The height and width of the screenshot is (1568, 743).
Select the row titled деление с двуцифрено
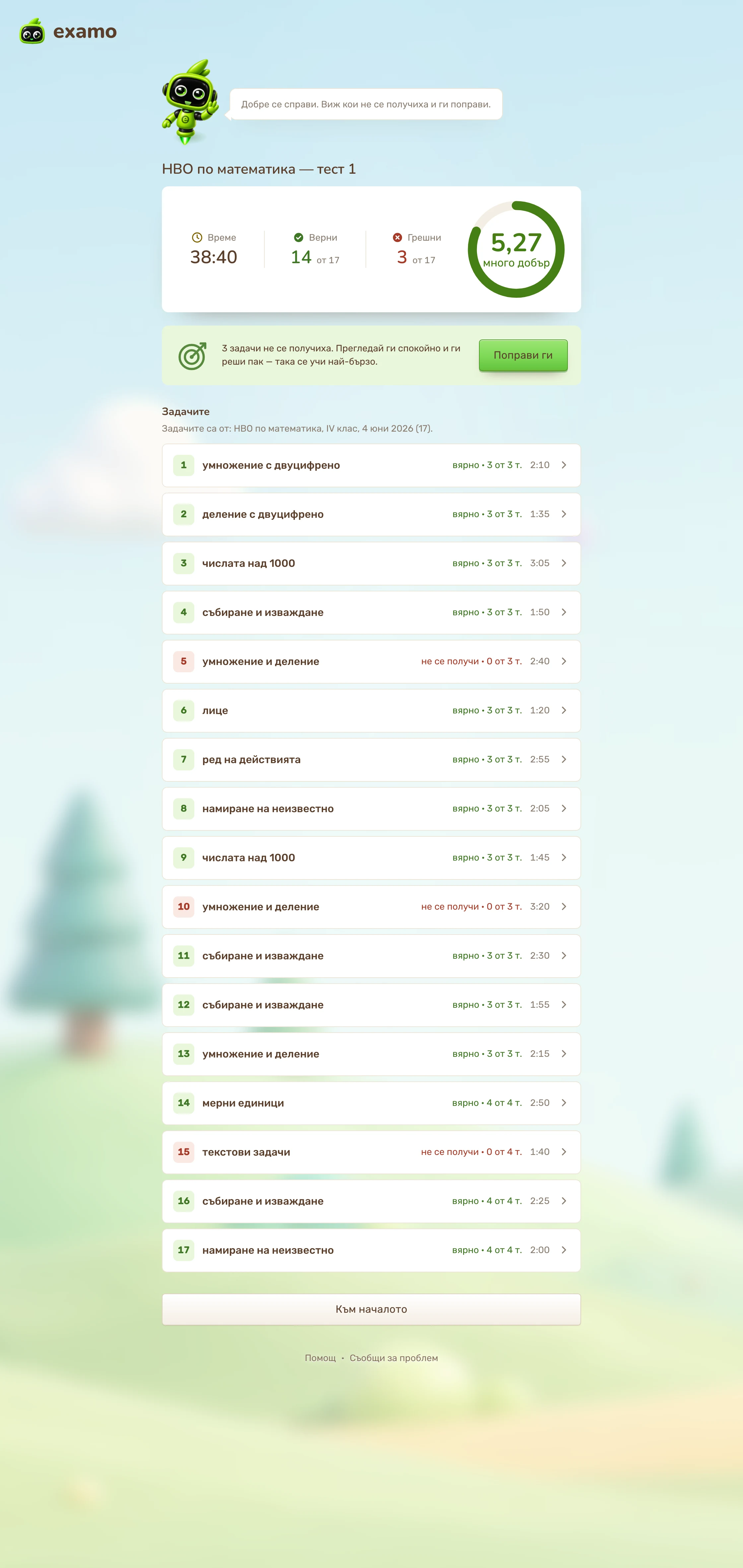pyautogui.click(x=371, y=514)
